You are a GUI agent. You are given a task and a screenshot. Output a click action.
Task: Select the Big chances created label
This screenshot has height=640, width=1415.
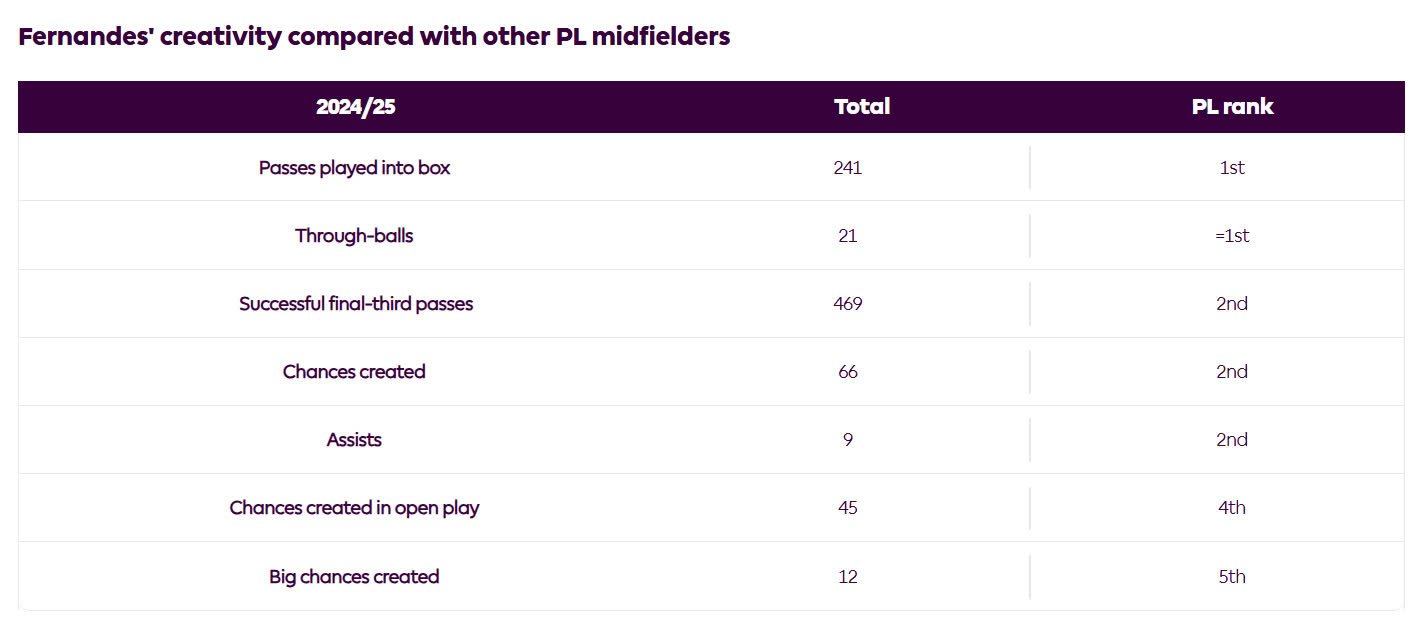click(354, 577)
